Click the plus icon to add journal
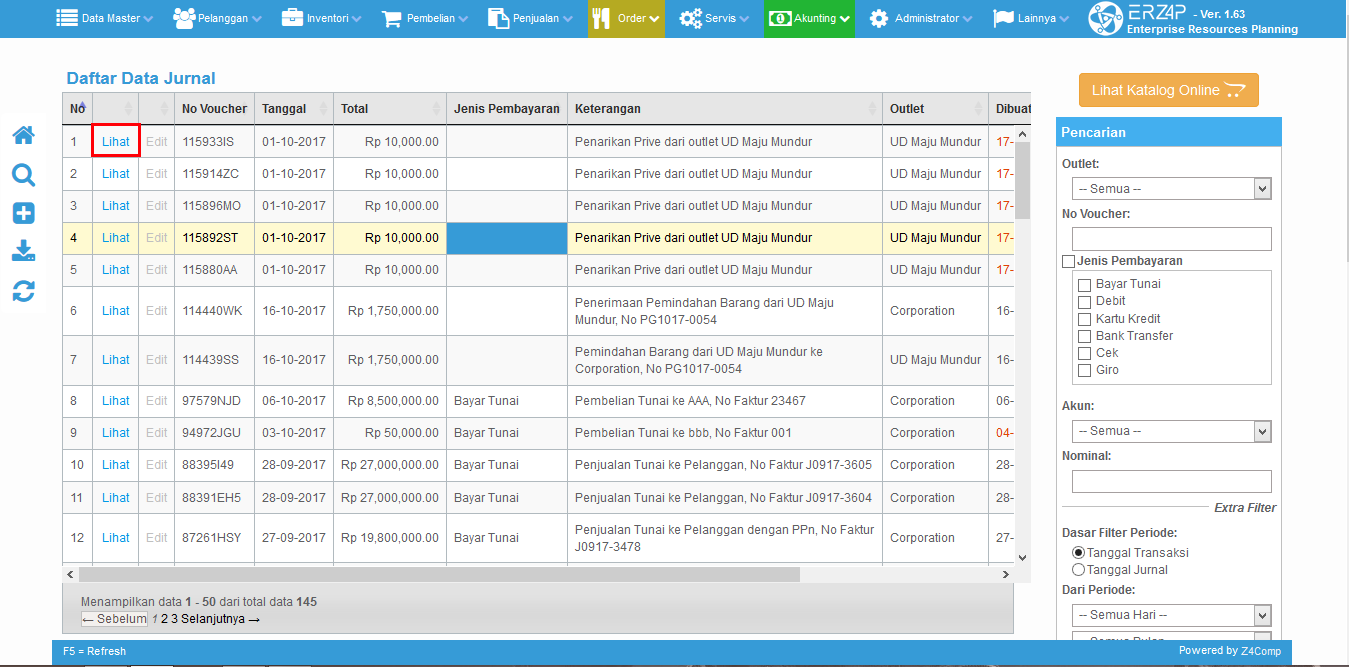This screenshot has width=1349, height=667. 23,213
